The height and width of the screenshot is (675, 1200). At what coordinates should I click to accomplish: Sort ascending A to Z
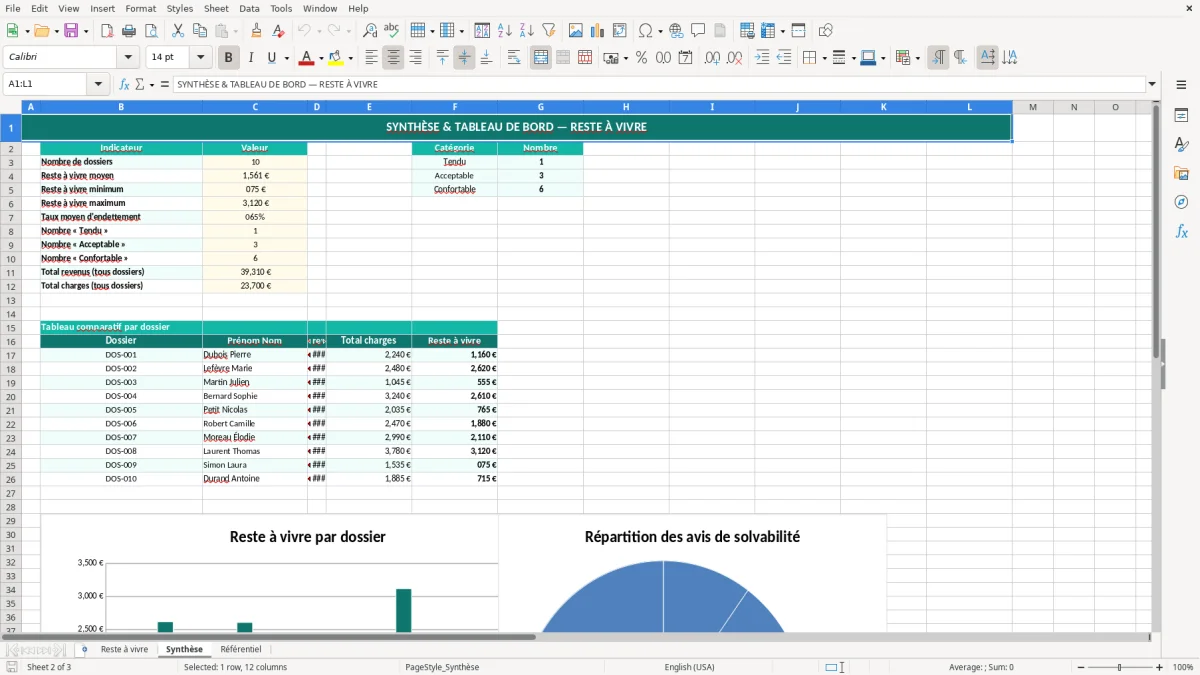505,31
